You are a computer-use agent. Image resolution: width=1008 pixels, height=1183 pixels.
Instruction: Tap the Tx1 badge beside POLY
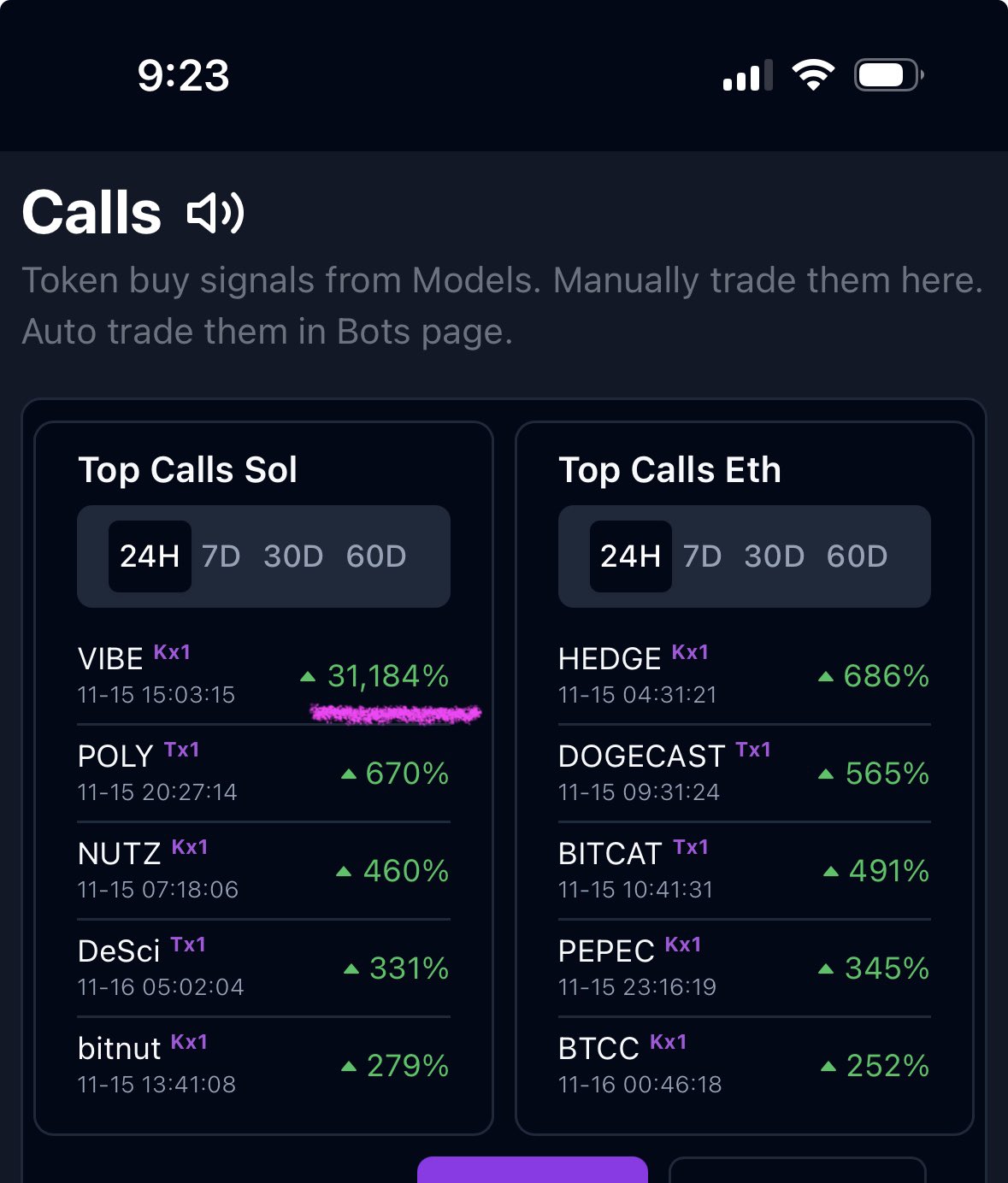tap(181, 750)
